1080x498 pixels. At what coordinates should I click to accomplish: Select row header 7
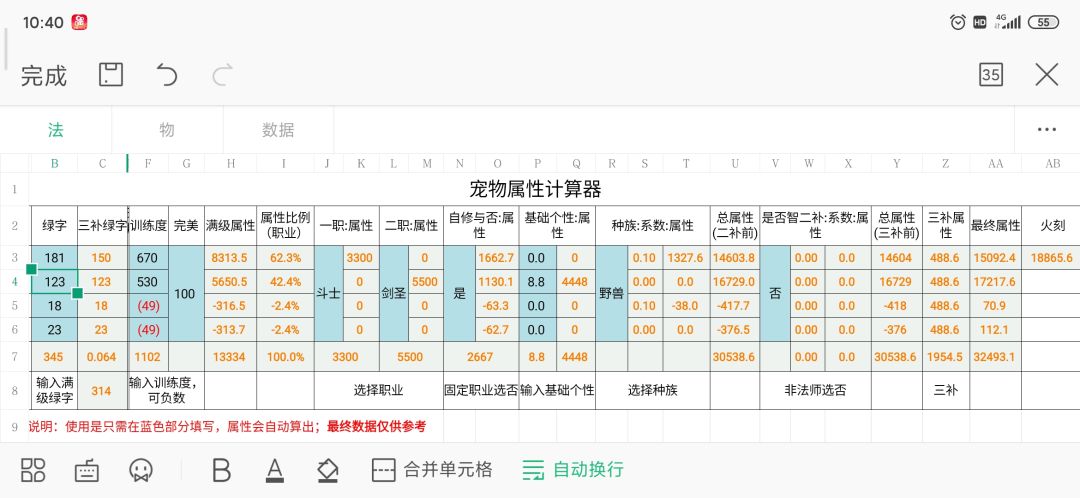click(14, 357)
